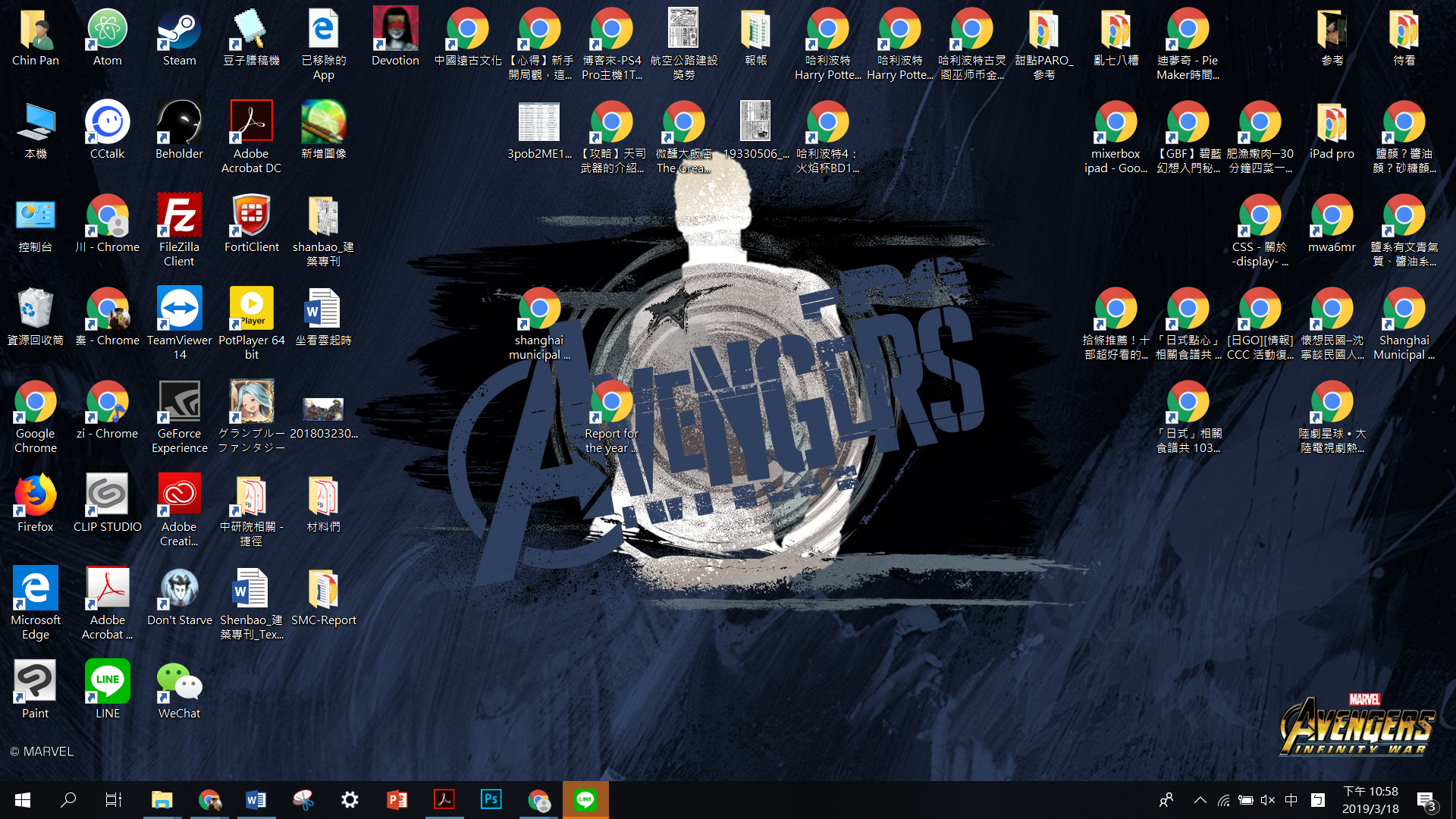Open the People icon on taskbar
This screenshot has height=819, width=1456.
point(1166,800)
